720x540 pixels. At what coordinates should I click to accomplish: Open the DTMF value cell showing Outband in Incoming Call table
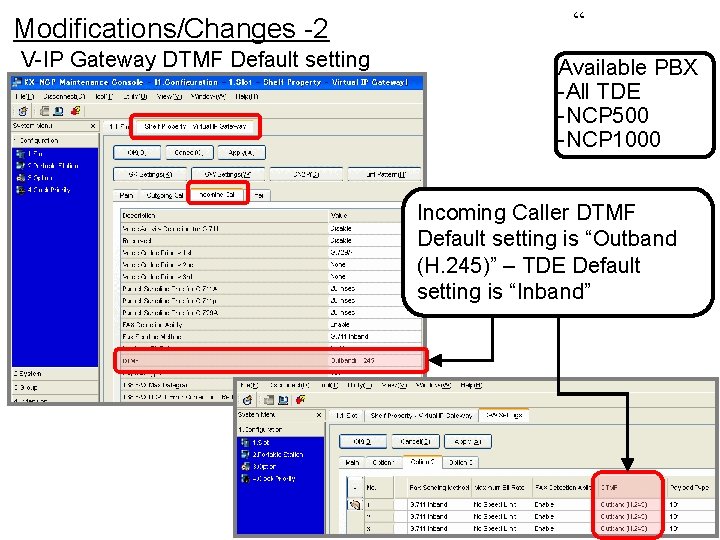pyautogui.click(x=375, y=361)
